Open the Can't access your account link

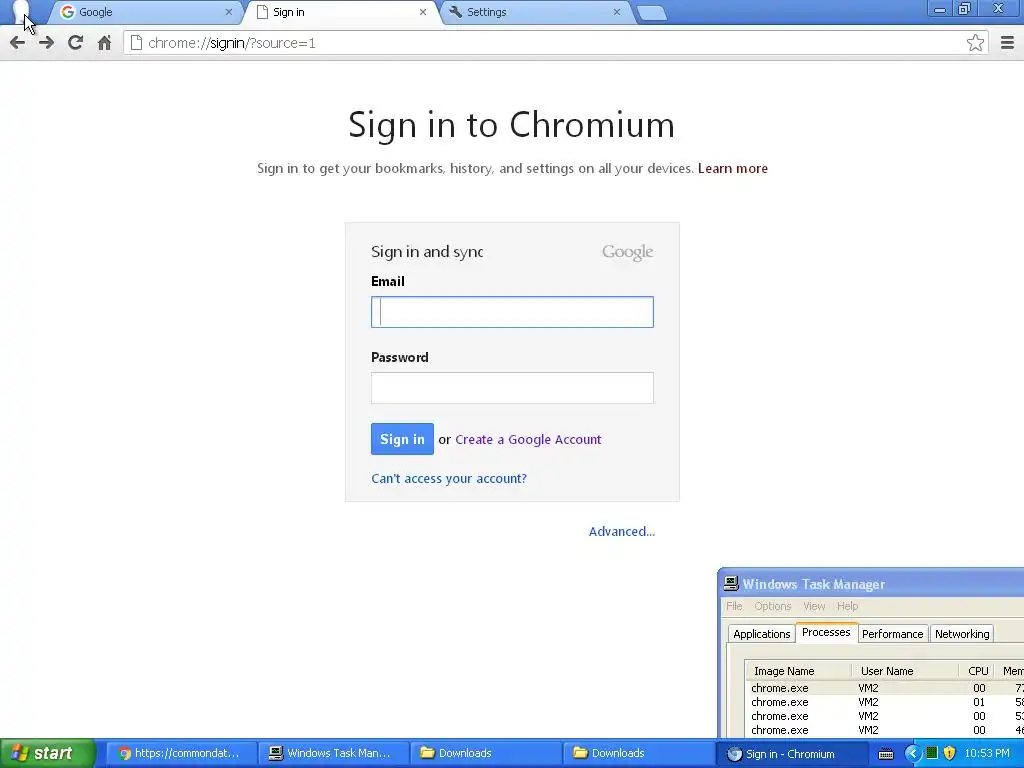tap(449, 479)
